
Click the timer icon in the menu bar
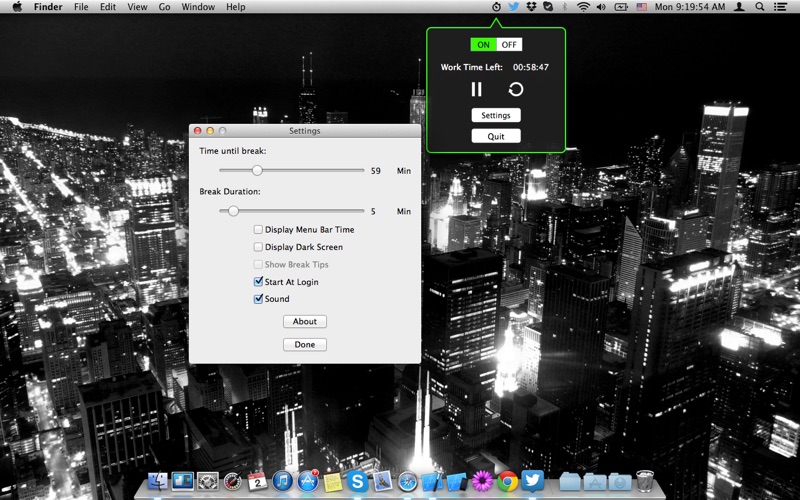[x=496, y=7]
